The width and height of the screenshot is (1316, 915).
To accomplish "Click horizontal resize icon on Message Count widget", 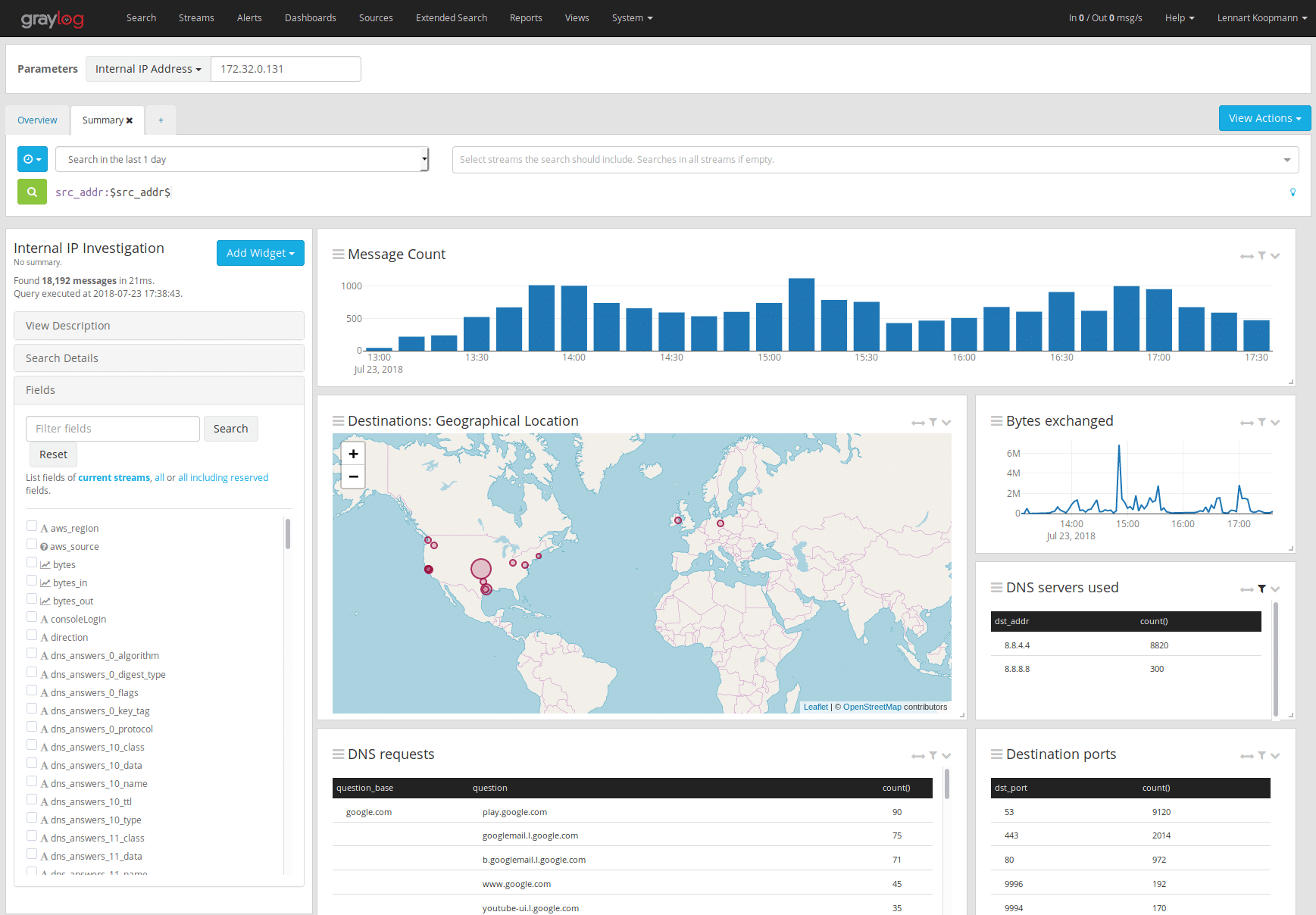I will [x=1246, y=256].
